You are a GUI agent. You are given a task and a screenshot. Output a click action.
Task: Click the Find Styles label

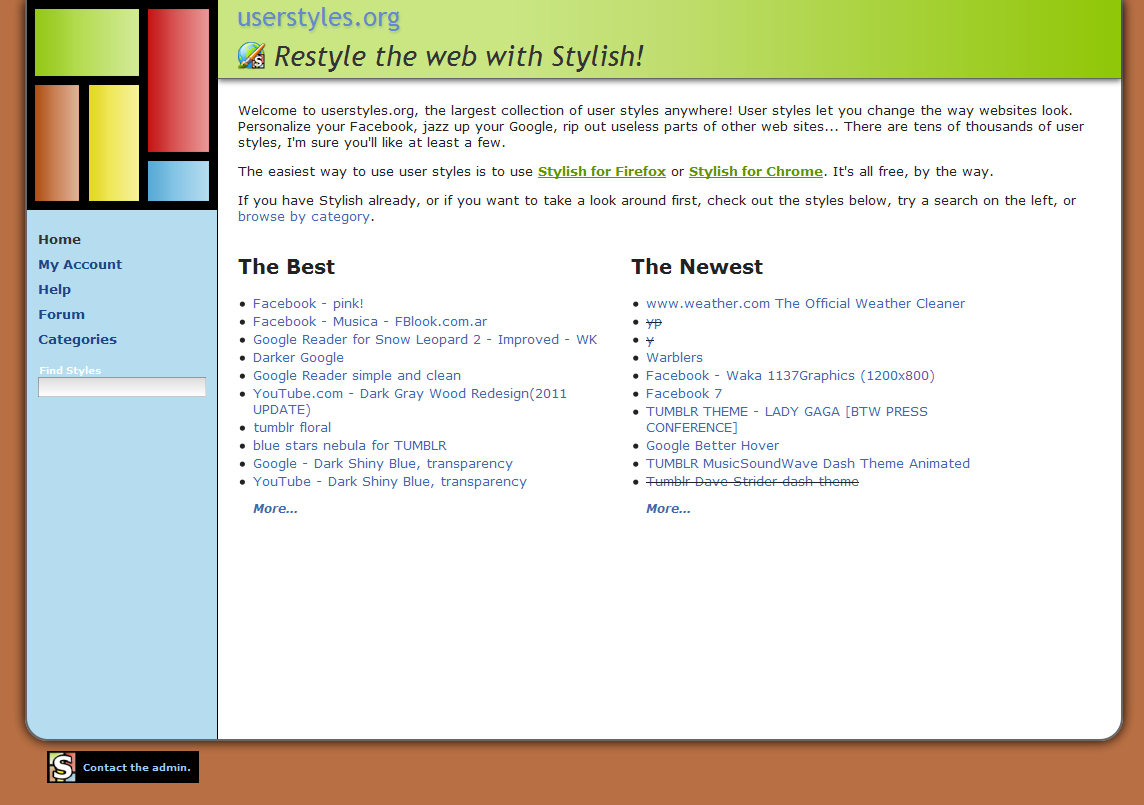pyautogui.click(x=70, y=371)
